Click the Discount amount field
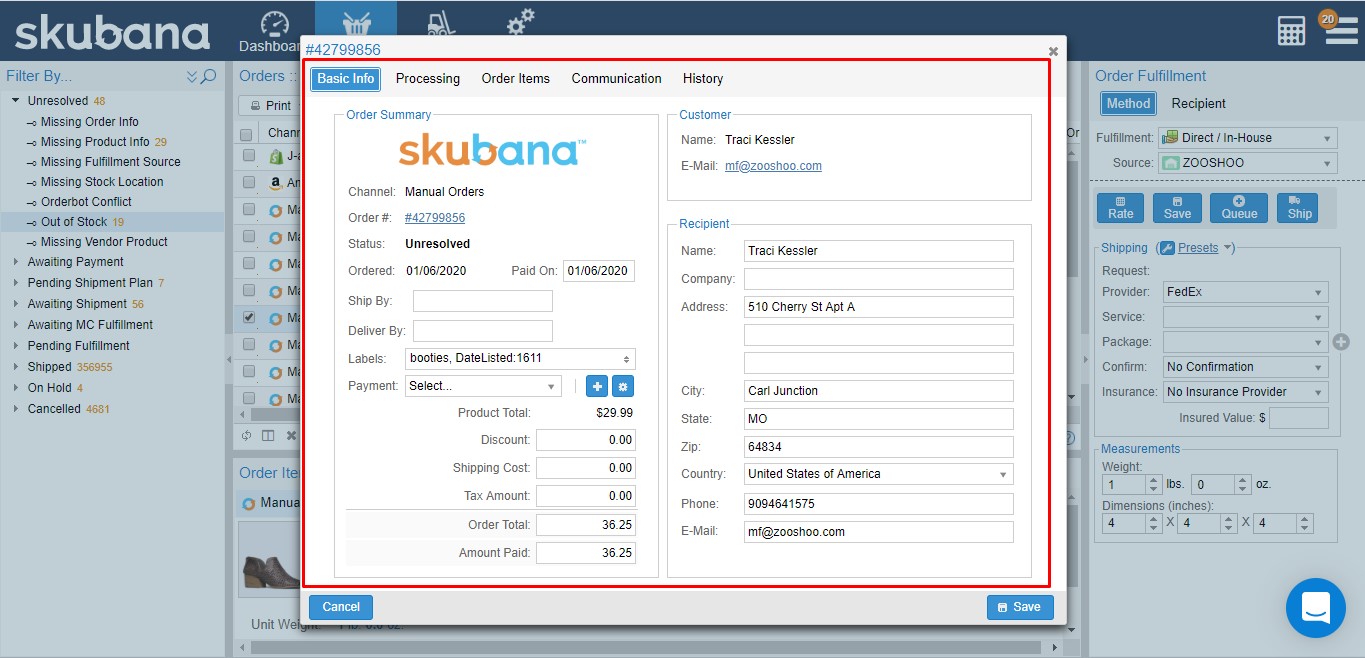This screenshot has height=658, width=1365. [586, 440]
